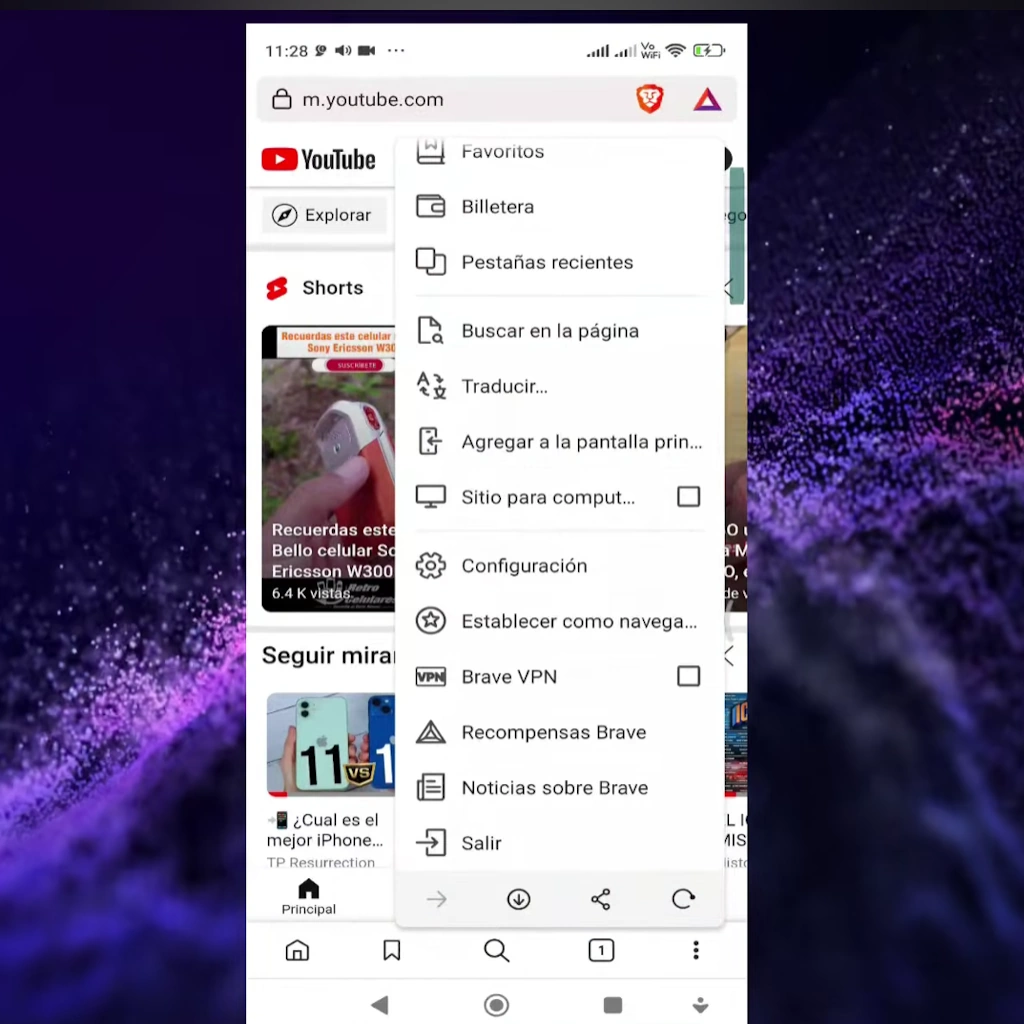Click the Brave Rewards triangle menu icon

(x=430, y=732)
